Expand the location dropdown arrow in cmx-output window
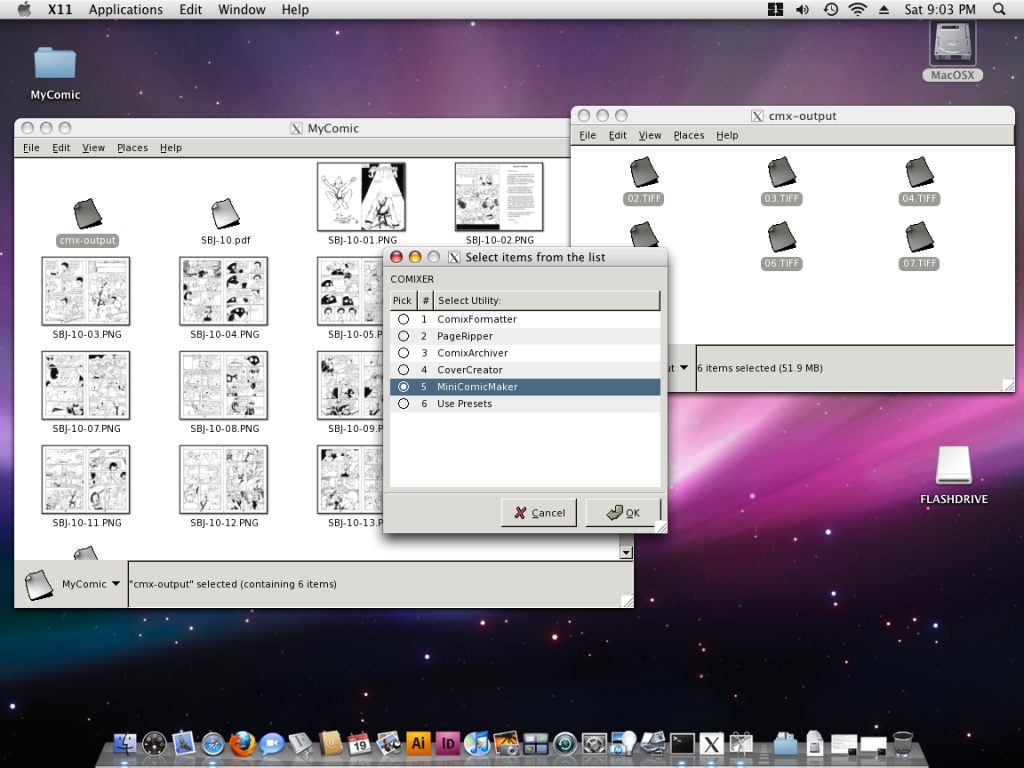 (683, 367)
